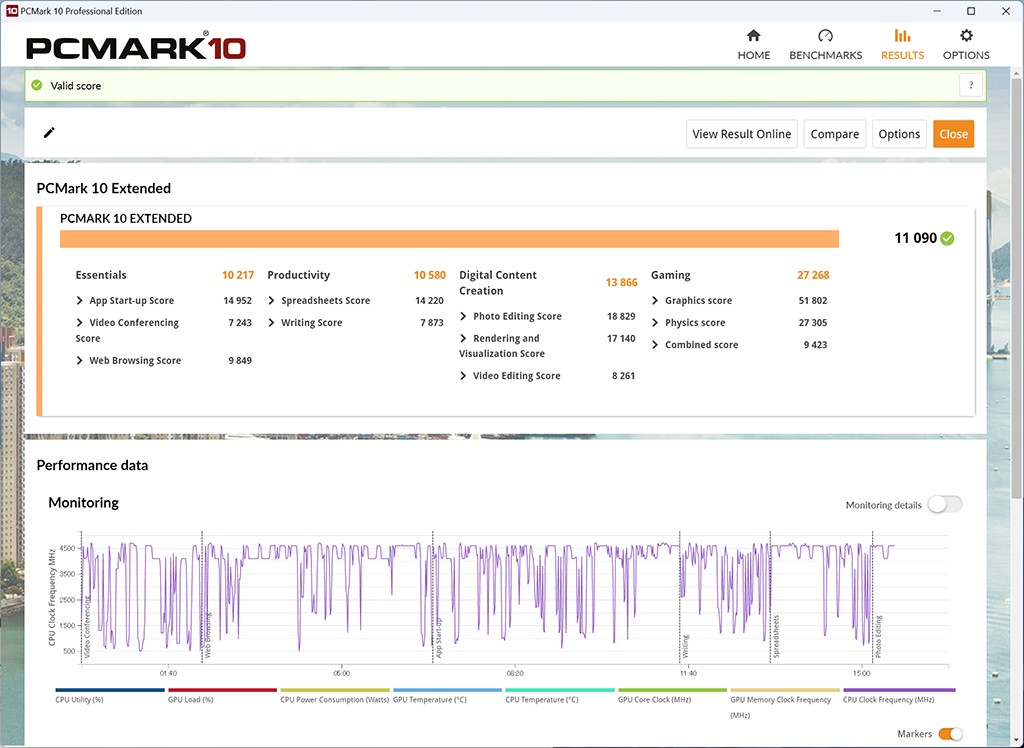Open Benchmarks via the gauge icon
This screenshot has width=1024, height=748.
pyautogui.click(x=825, y=36)
